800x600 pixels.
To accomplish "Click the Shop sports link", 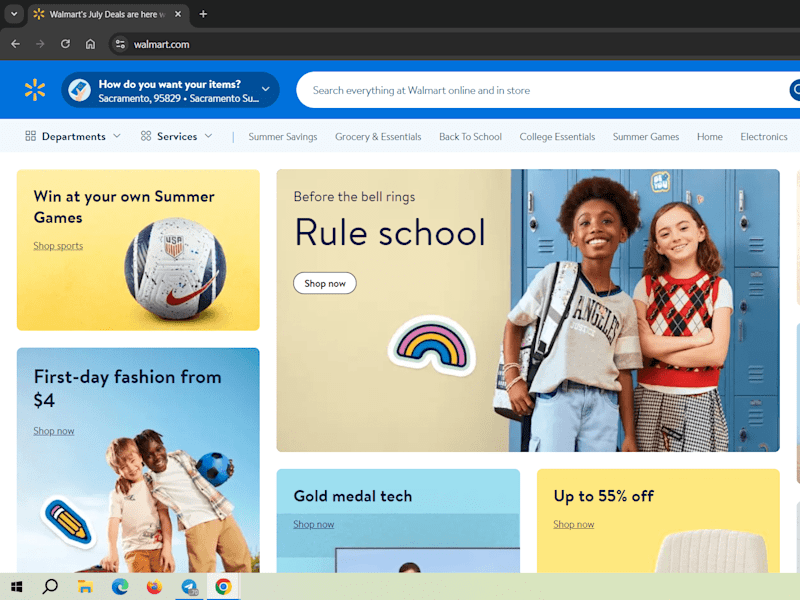I will point(58,246).
